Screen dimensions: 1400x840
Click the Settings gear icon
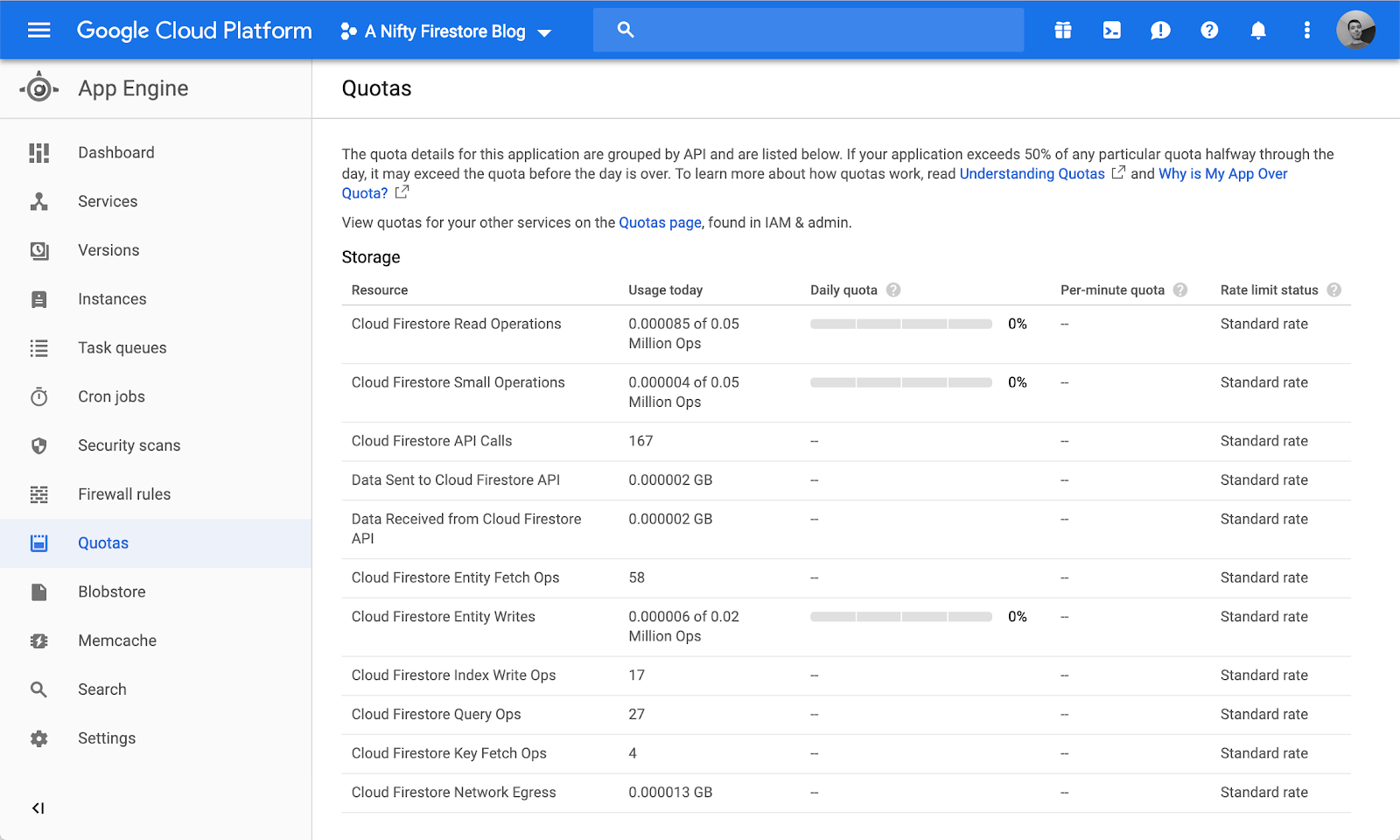pos(38,738)
